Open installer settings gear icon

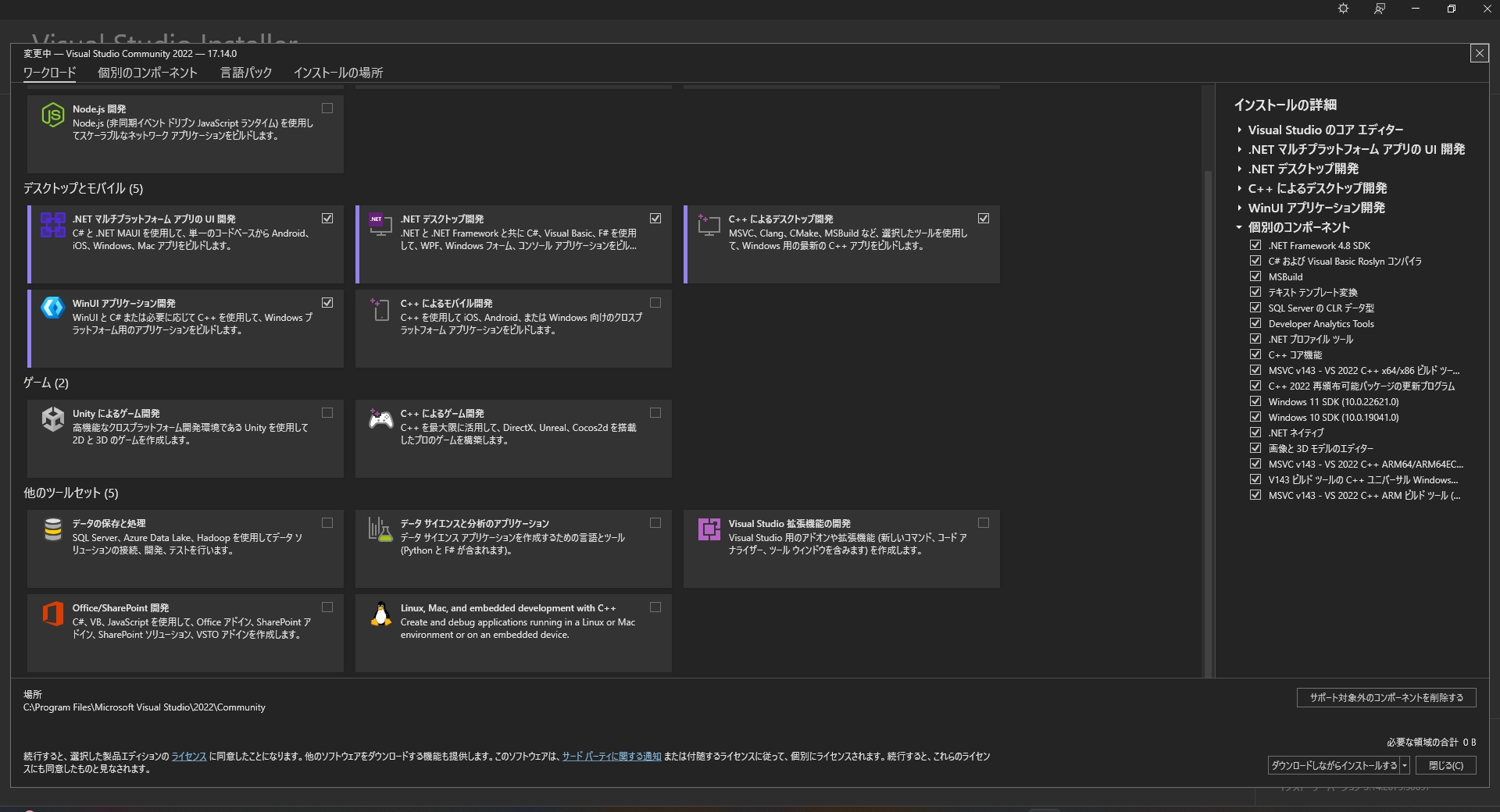pyautogui.click(x=1343, y=9)
